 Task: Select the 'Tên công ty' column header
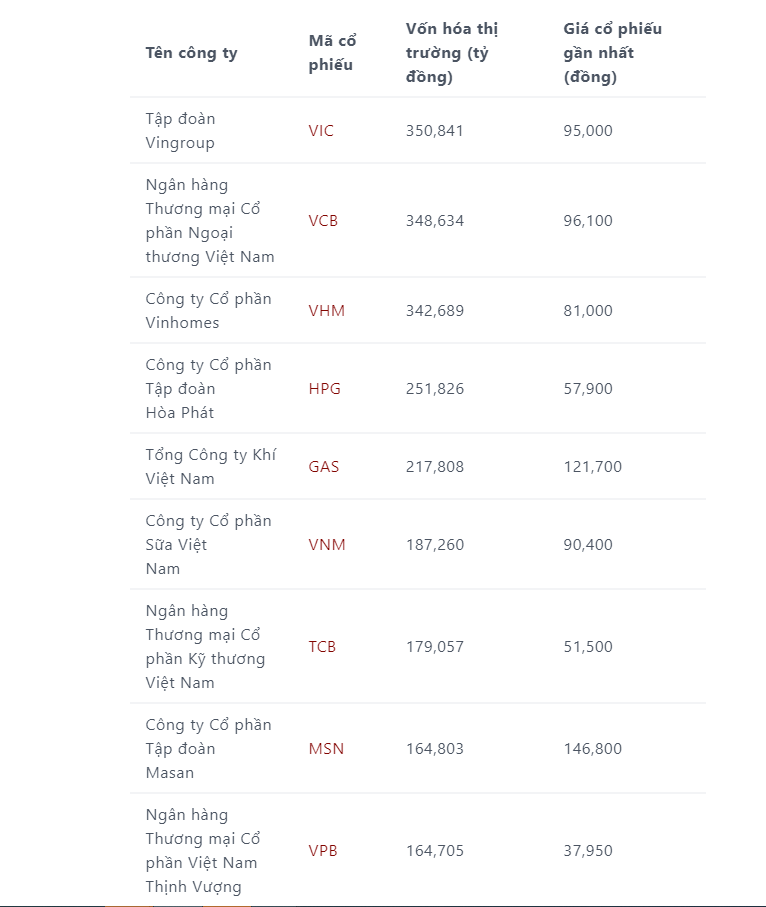tap(192, 53)
